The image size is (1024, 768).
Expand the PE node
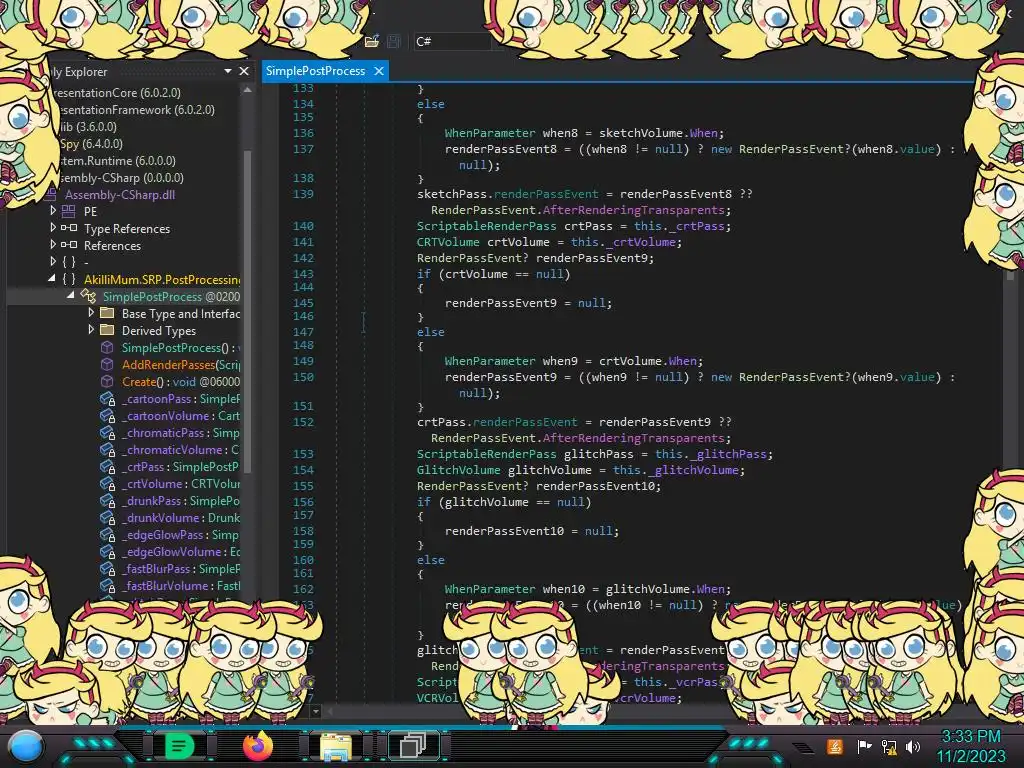click(x=53, y=210)
